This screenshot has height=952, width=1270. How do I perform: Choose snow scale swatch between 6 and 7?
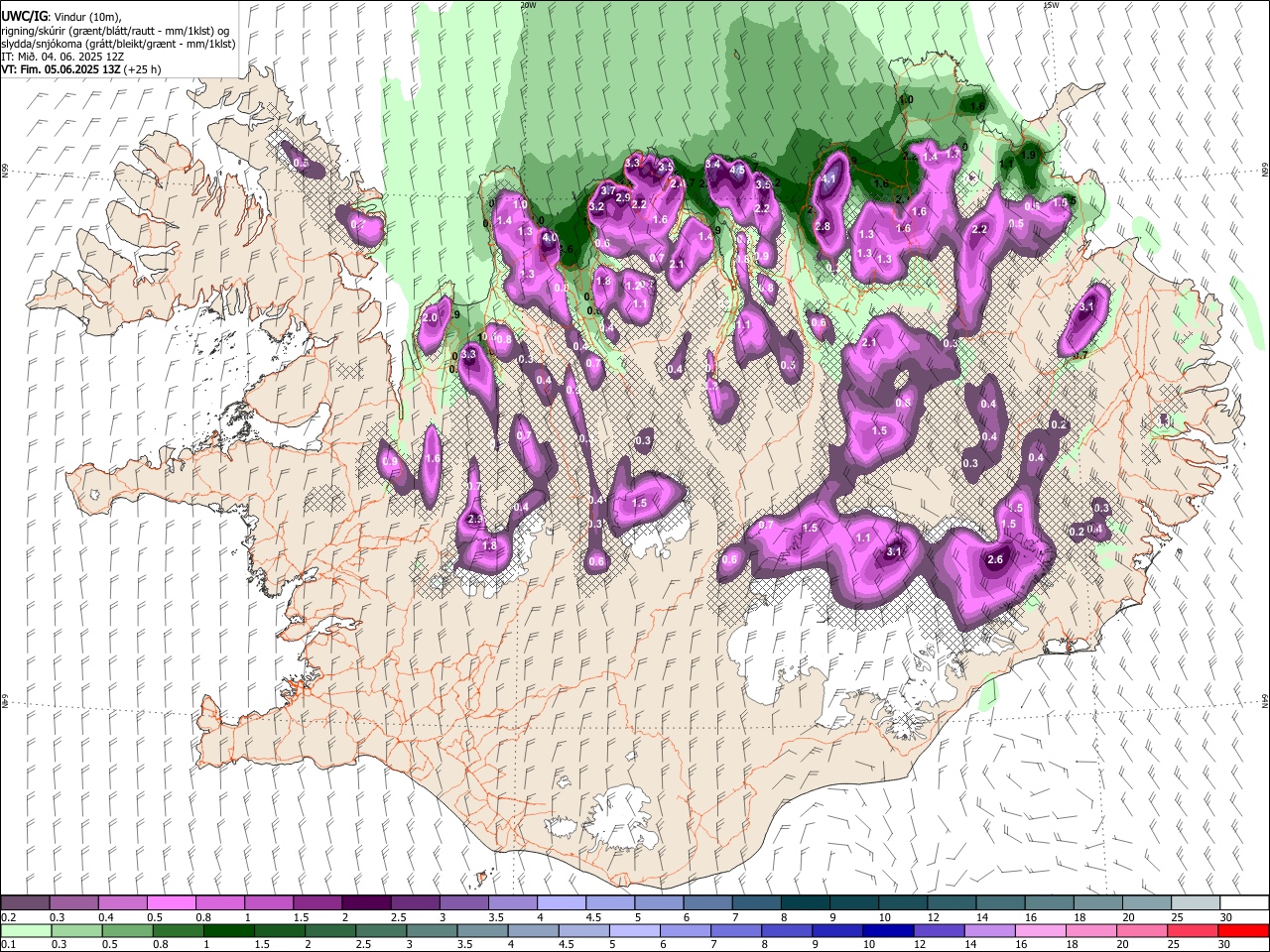coord(707,902)
